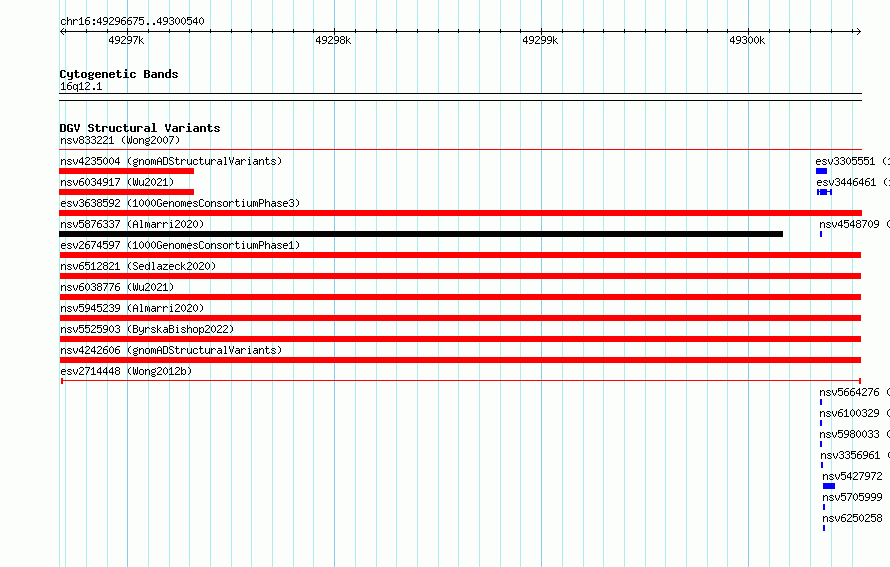Select the nsv5876337 (Almarri2020) label
The height and width of the screenshot is (567, 890).
(132, 224)
